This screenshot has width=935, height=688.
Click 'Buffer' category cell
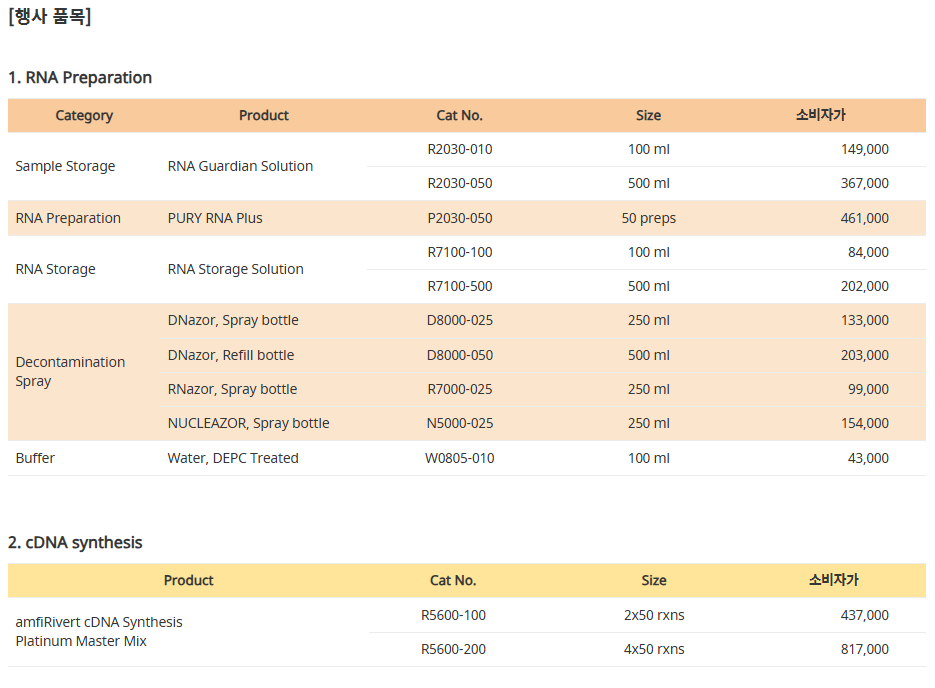coord(35,458)
